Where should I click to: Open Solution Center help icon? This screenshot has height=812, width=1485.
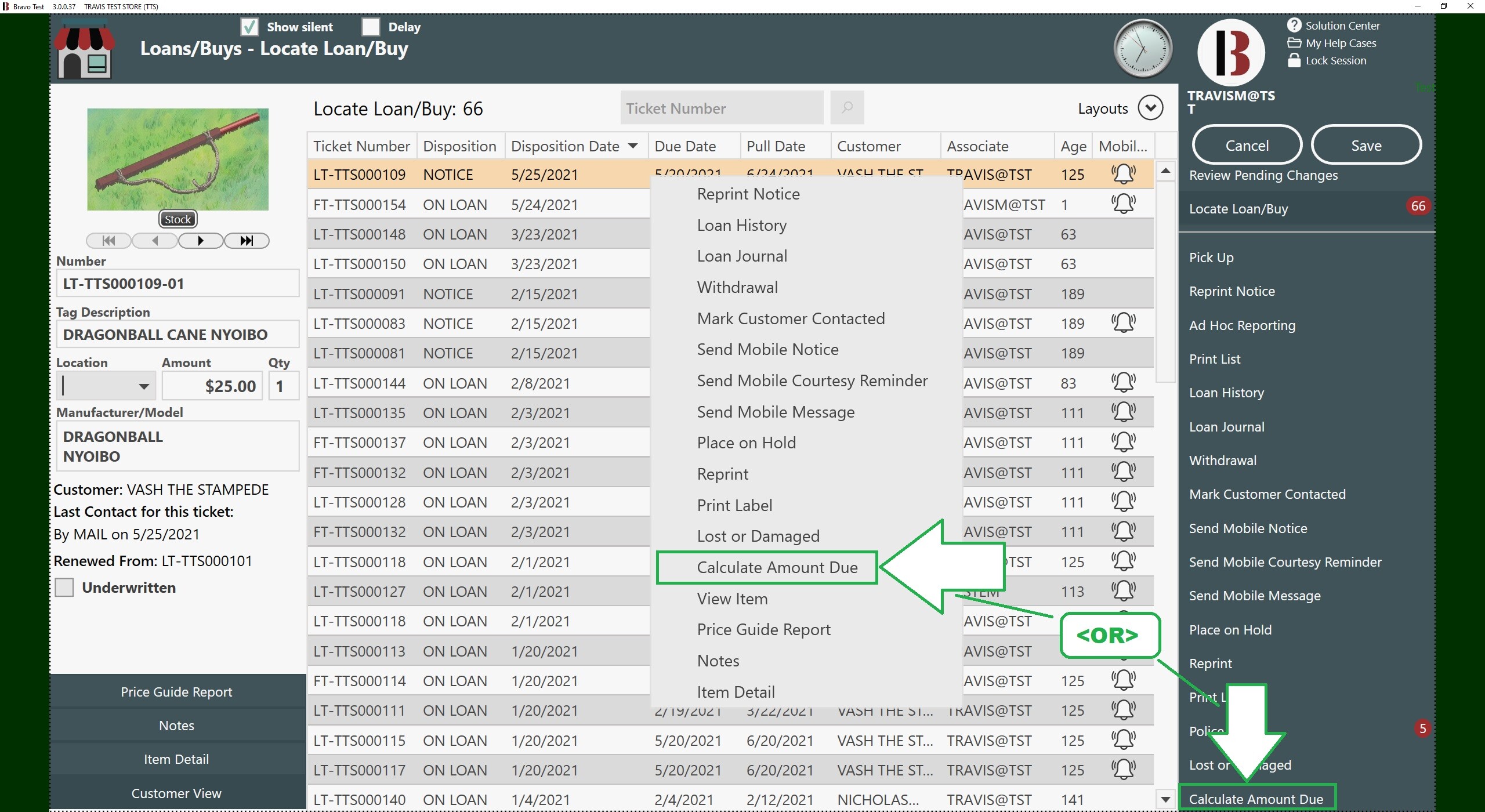tap(1294, 26)
